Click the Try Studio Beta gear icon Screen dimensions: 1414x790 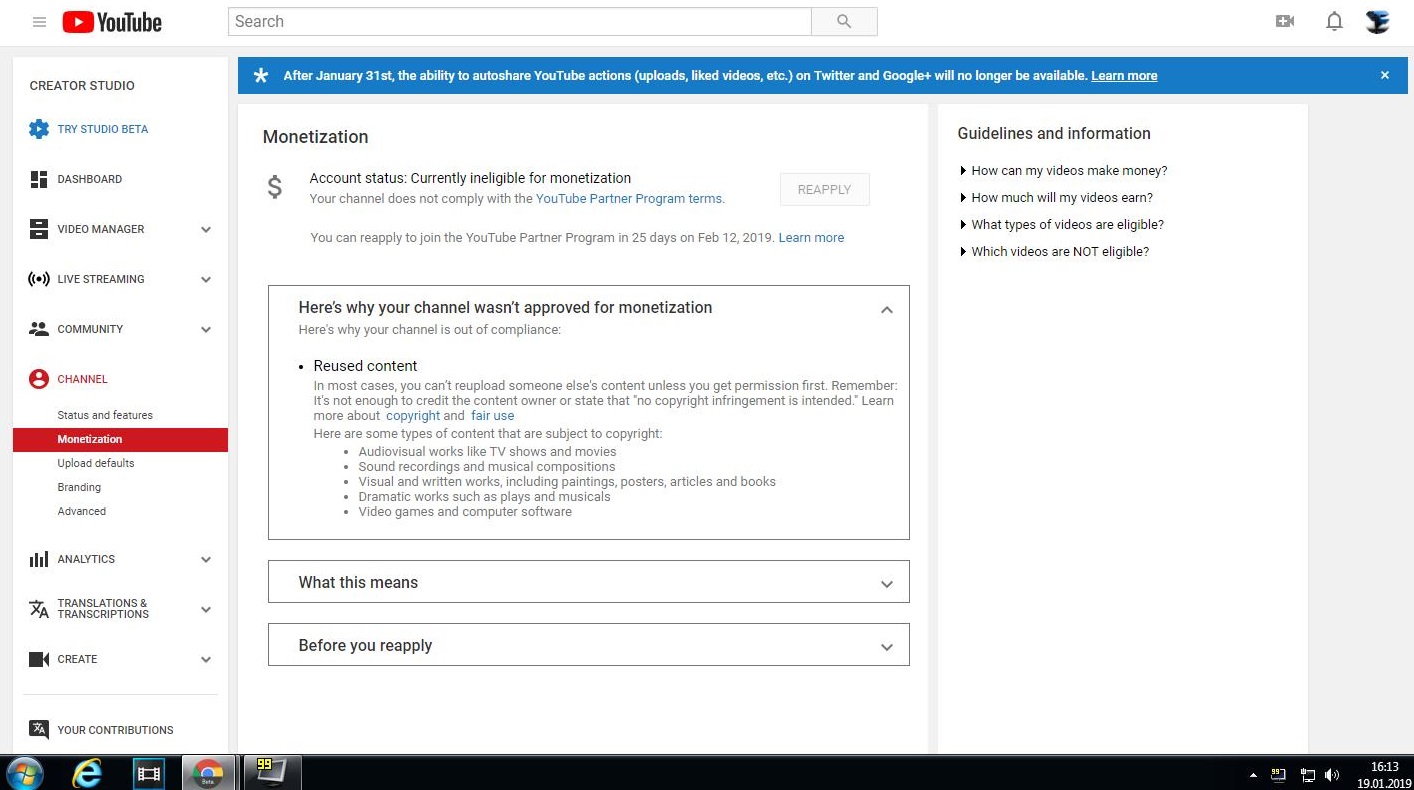coord(39,129)
